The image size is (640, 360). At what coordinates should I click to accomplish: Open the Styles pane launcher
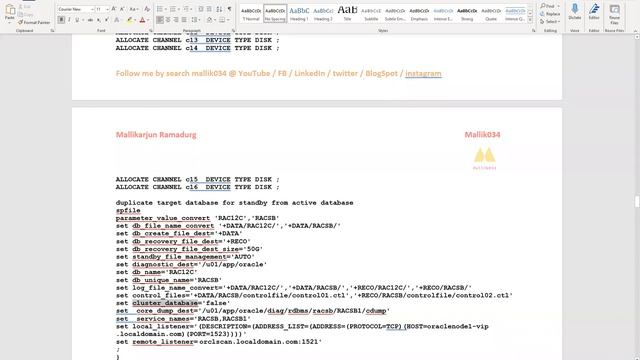click(x=533, y=31)
